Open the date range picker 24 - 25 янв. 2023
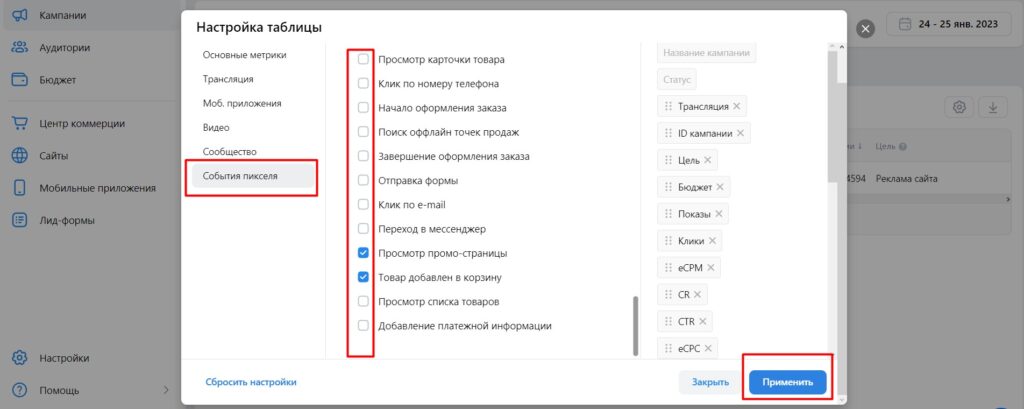The image size is (1024, 409). pos(950,25)
